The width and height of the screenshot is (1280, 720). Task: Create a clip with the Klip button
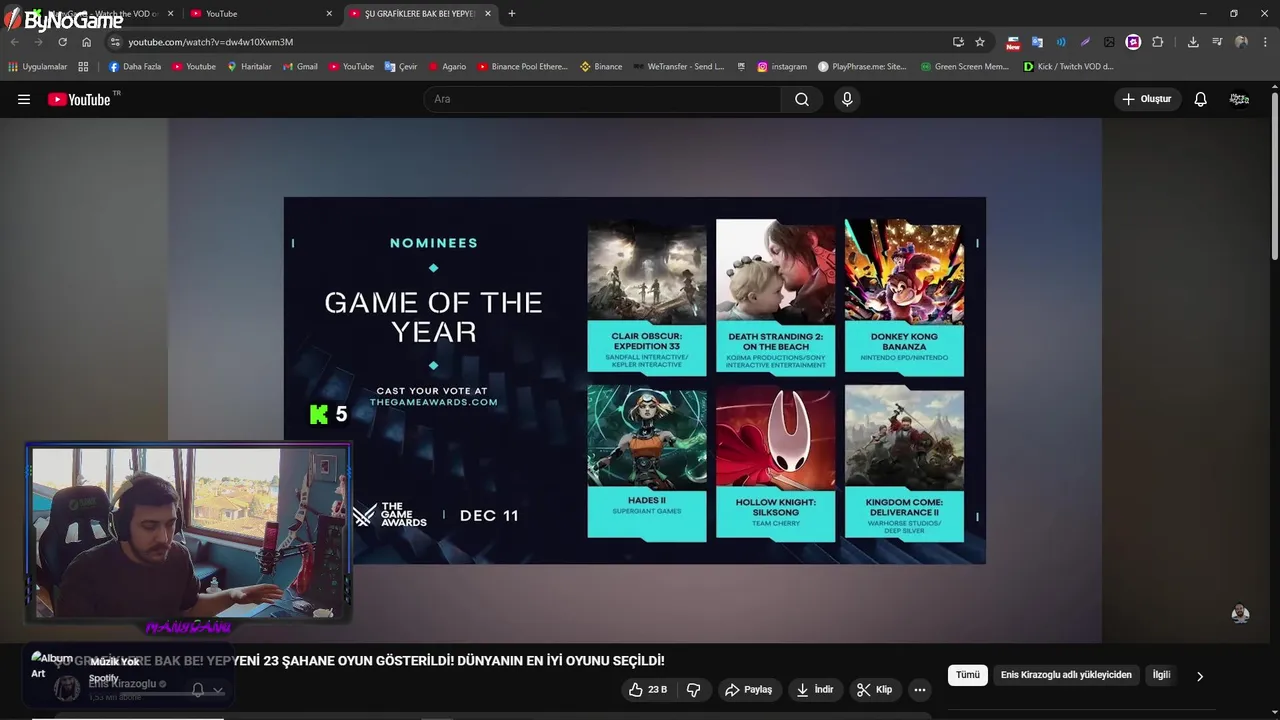pyautogui.click(x=875, y=690)
